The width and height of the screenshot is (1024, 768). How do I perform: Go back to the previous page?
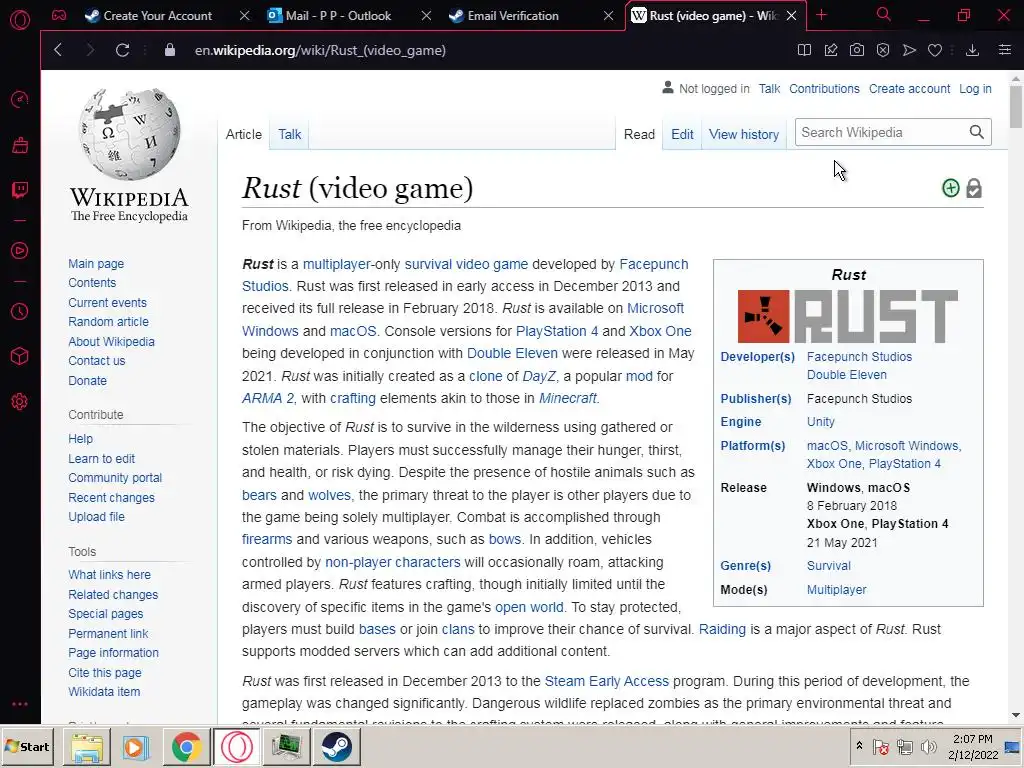click(x=58, y=50)
